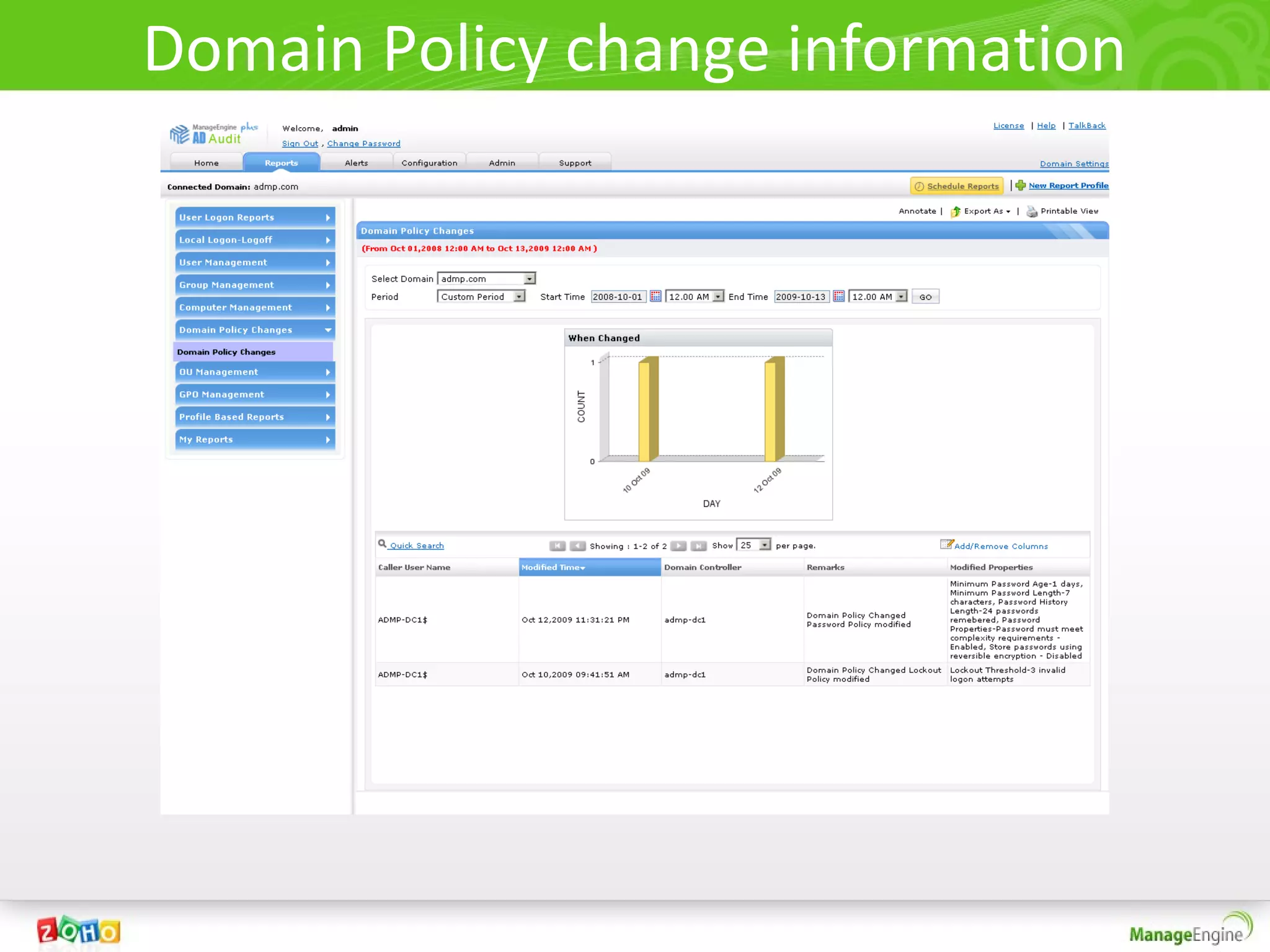Viewport: 1270px width, 952px height.
Task: Click the ADAudit Plus logo
Action: click(x=214, y=134)
